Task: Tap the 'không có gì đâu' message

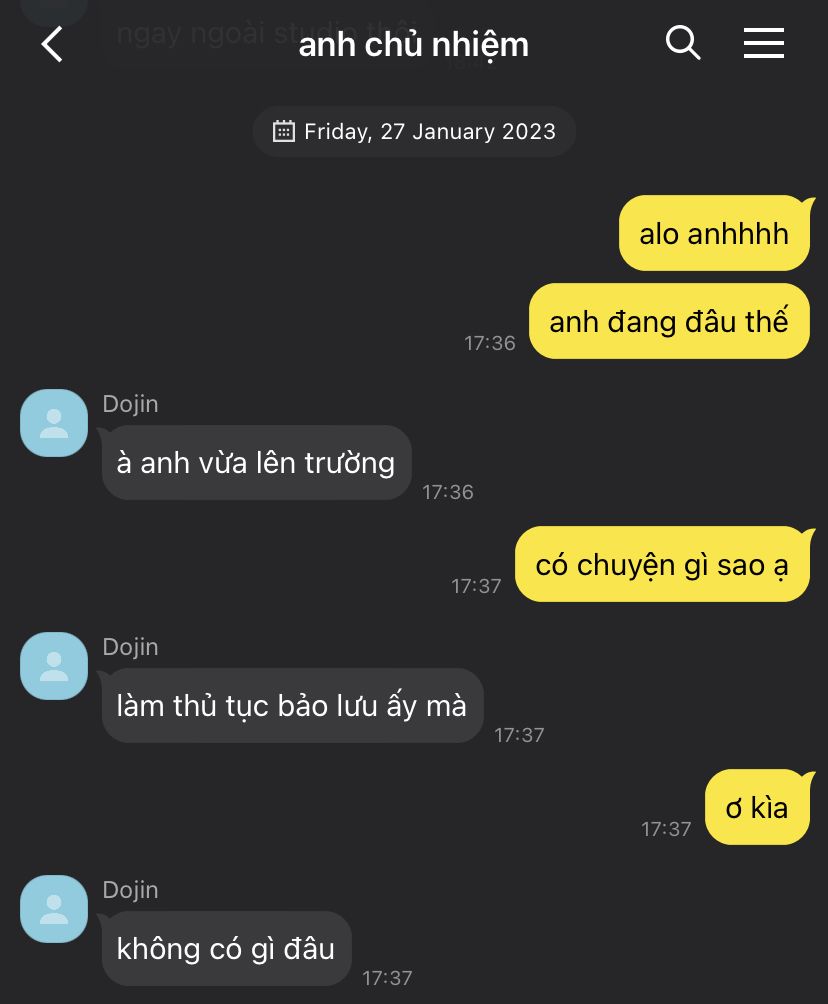Action: [x=226, y=948]
